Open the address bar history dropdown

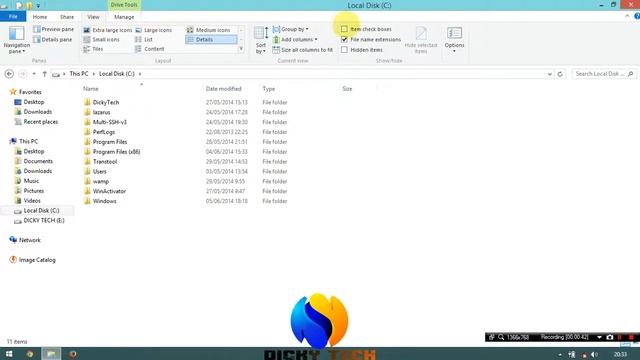click(549, 74)
